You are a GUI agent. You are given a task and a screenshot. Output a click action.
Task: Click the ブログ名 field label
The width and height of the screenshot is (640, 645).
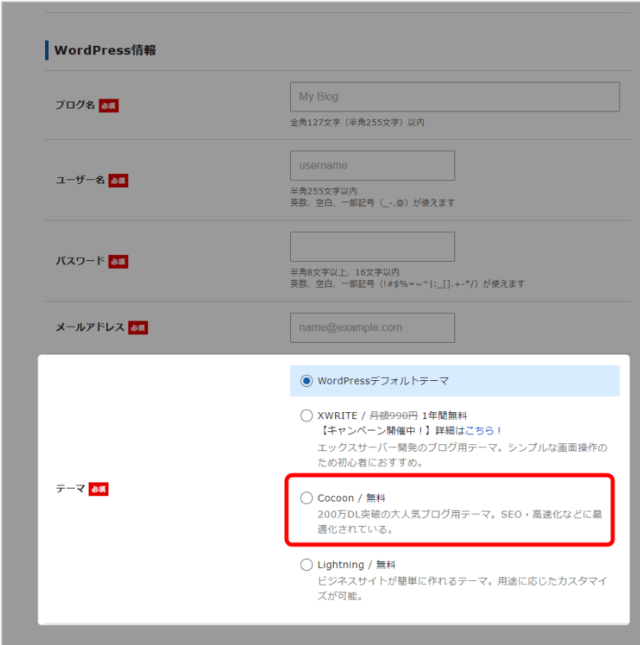pyautogui.click(x=75, y=105)
